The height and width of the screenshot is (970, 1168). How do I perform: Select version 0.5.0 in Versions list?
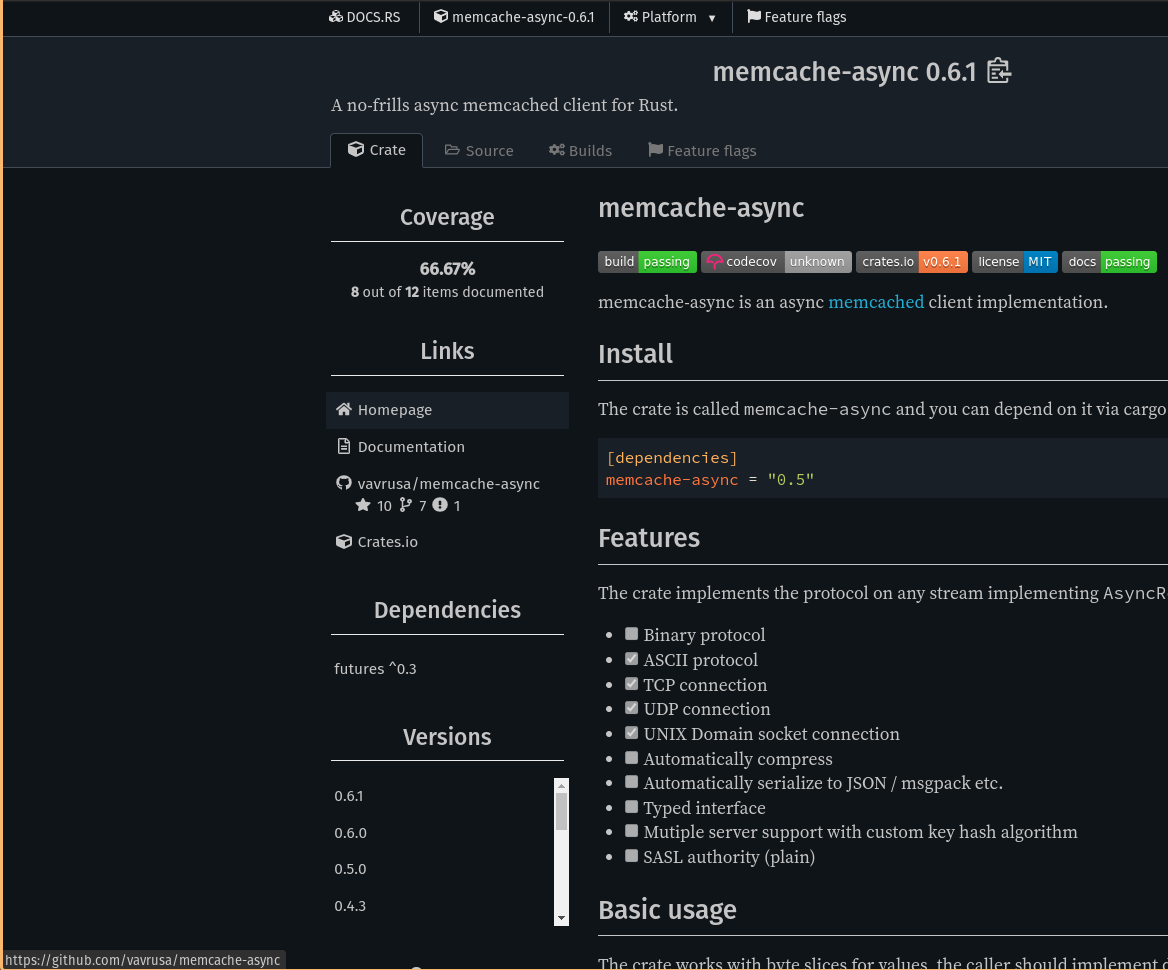tap(350, 869)
